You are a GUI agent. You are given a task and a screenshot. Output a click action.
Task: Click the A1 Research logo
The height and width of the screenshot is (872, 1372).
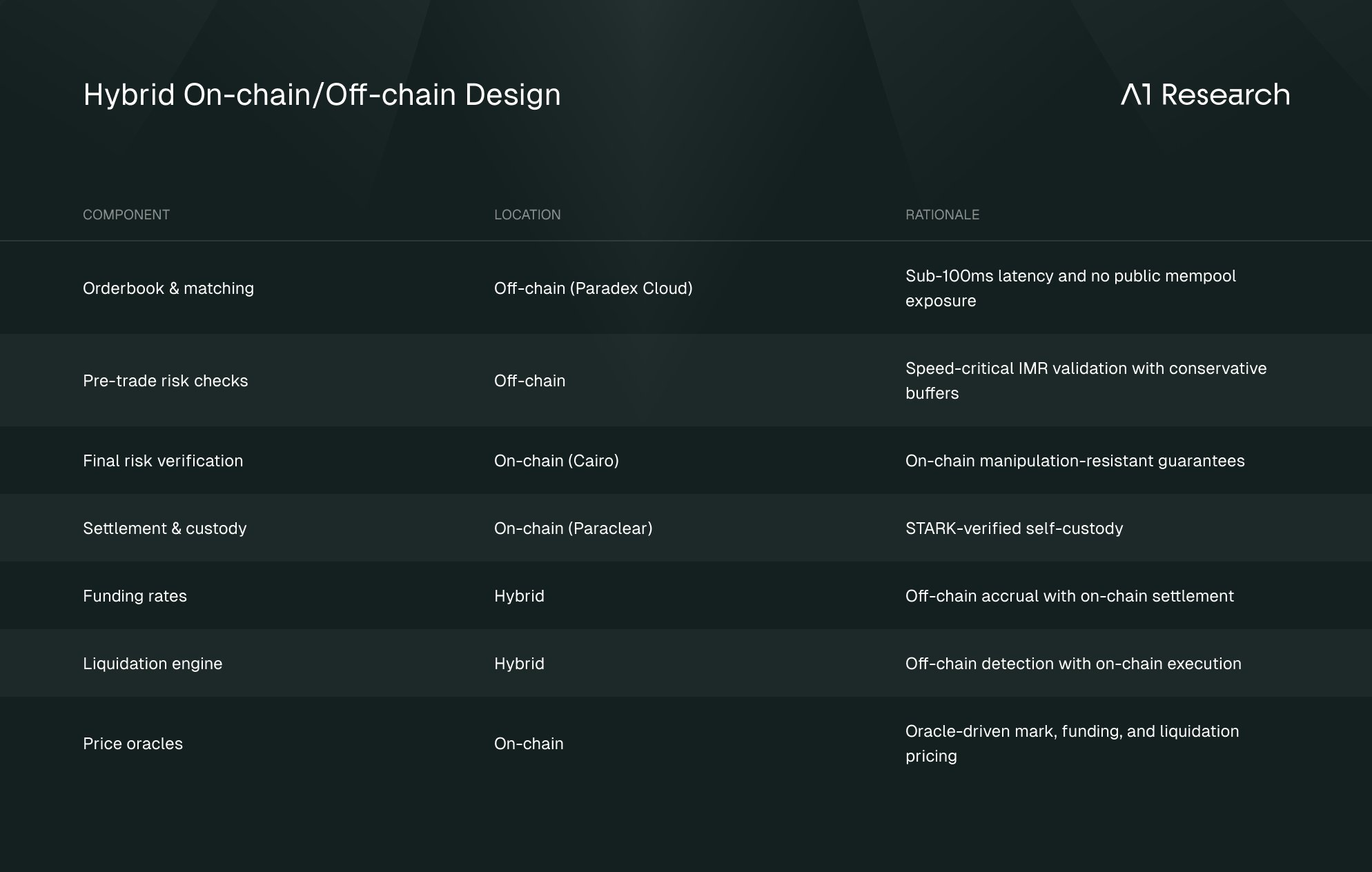point(1205,95)
